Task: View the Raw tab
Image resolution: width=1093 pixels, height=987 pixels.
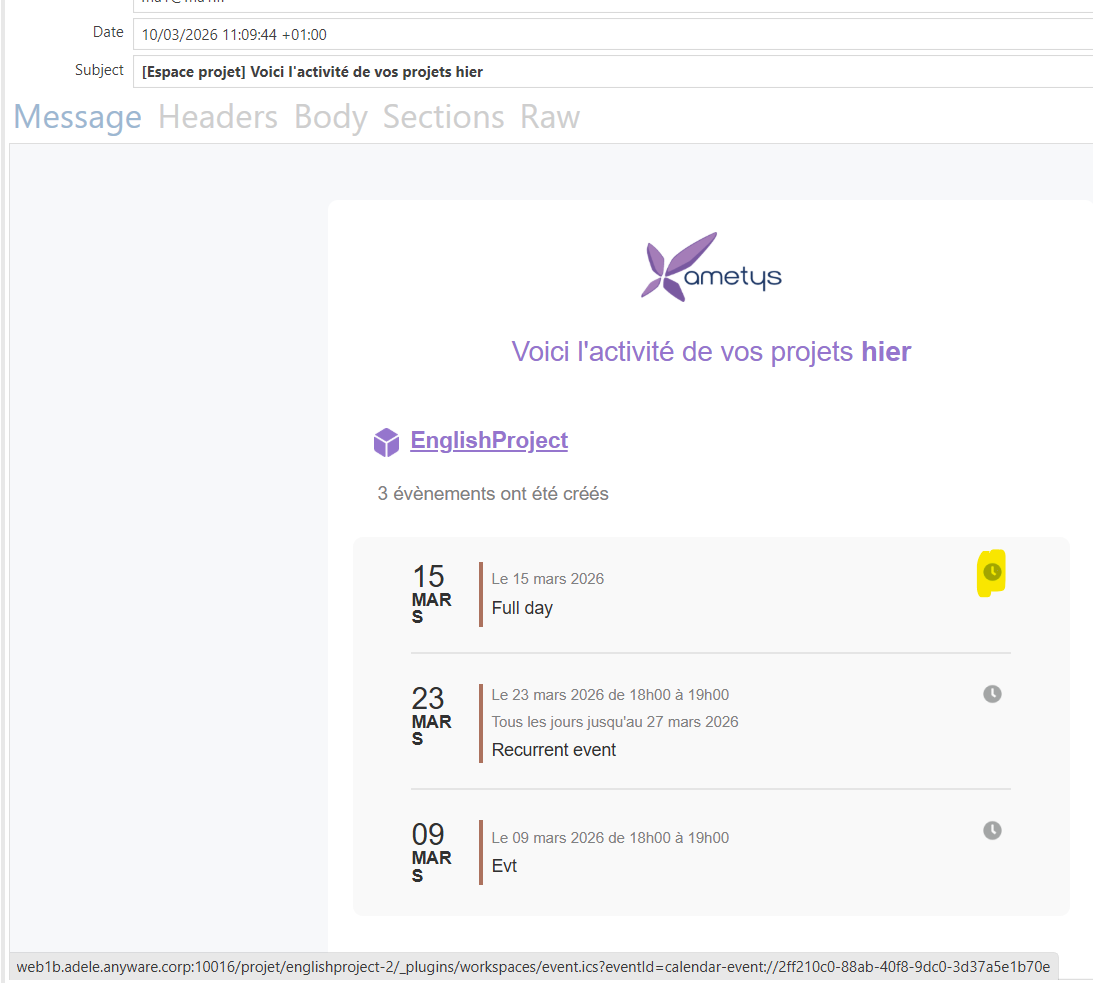Action: tap(549, 117)
